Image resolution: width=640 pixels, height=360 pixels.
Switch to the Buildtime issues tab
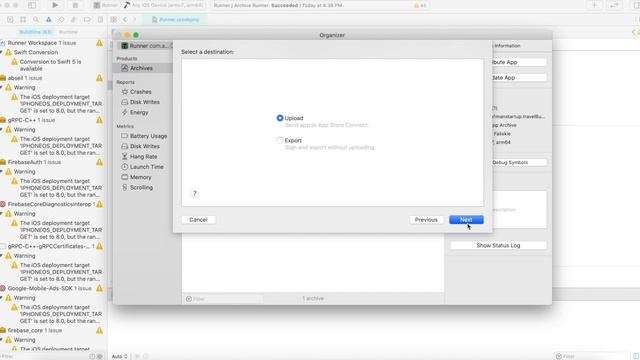click(x=36, y=32)
